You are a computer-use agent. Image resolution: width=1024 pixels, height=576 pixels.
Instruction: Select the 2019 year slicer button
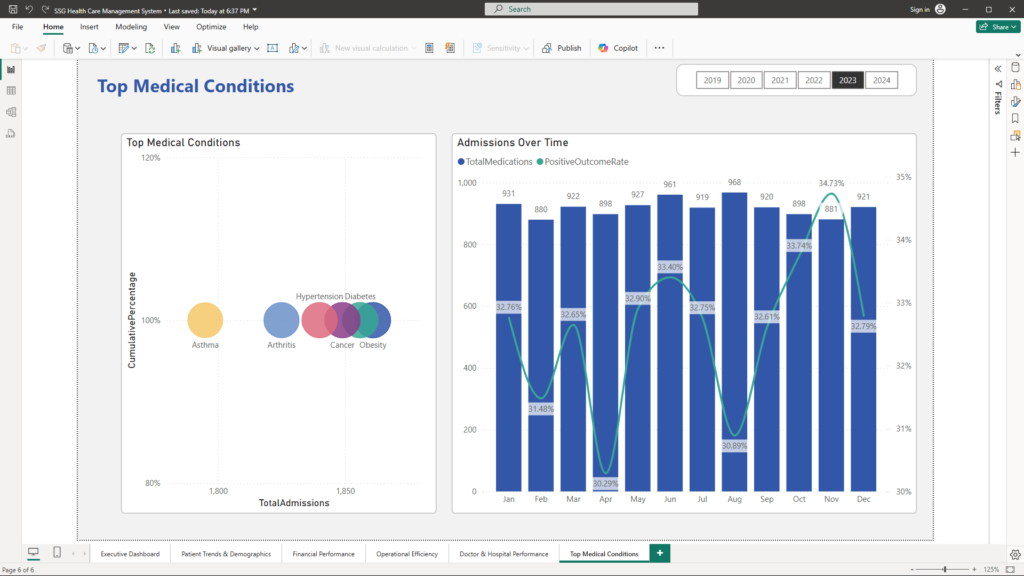click(712, 80)
